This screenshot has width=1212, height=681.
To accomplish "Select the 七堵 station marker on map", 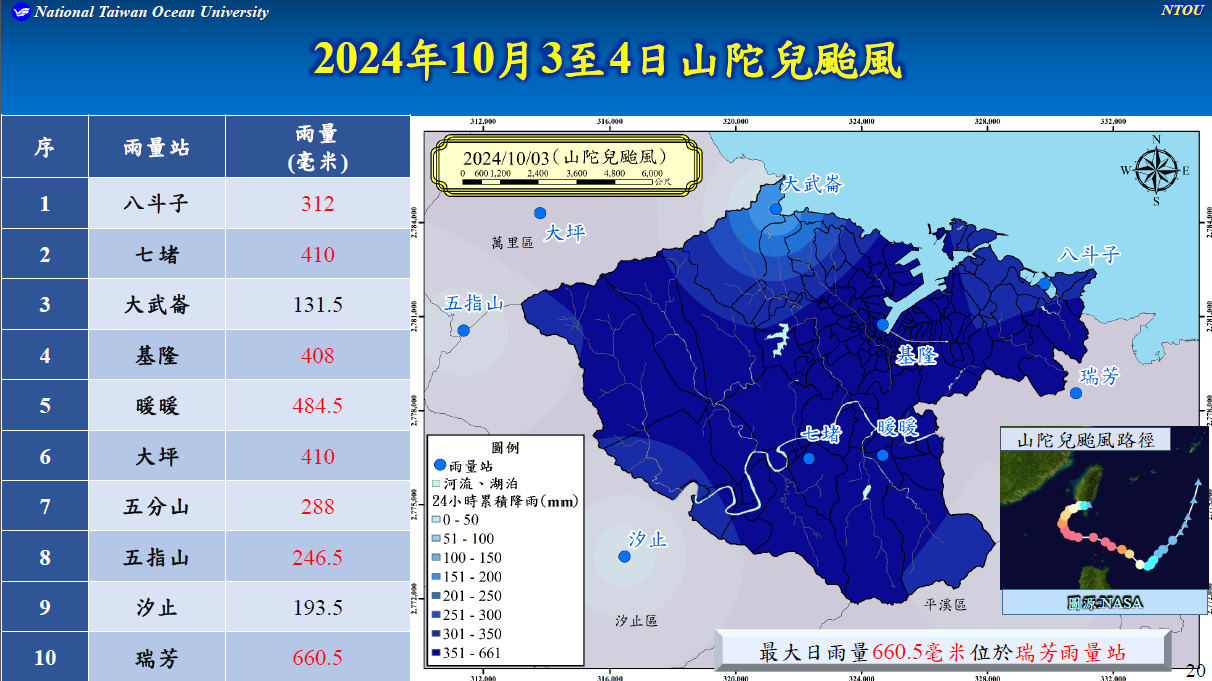I will click(x=809, y=459).
